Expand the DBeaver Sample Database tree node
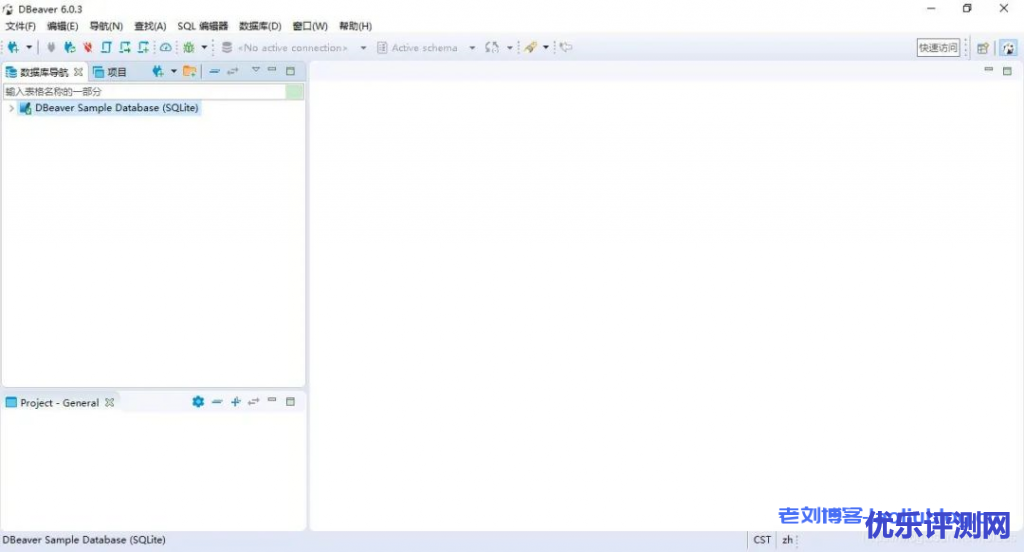Screen dimensions: 1024x552 tap(11, 108)
